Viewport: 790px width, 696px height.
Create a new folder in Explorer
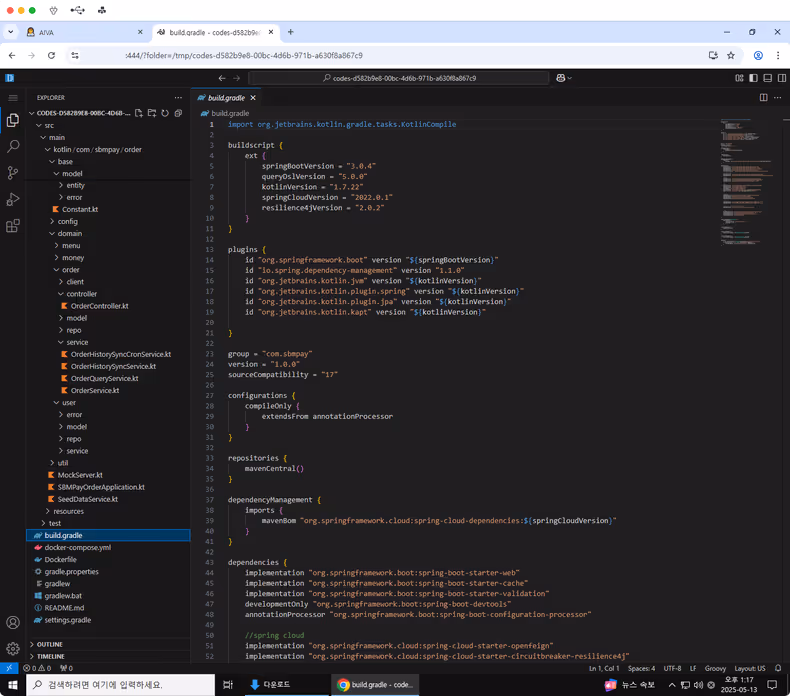point(152,113)
